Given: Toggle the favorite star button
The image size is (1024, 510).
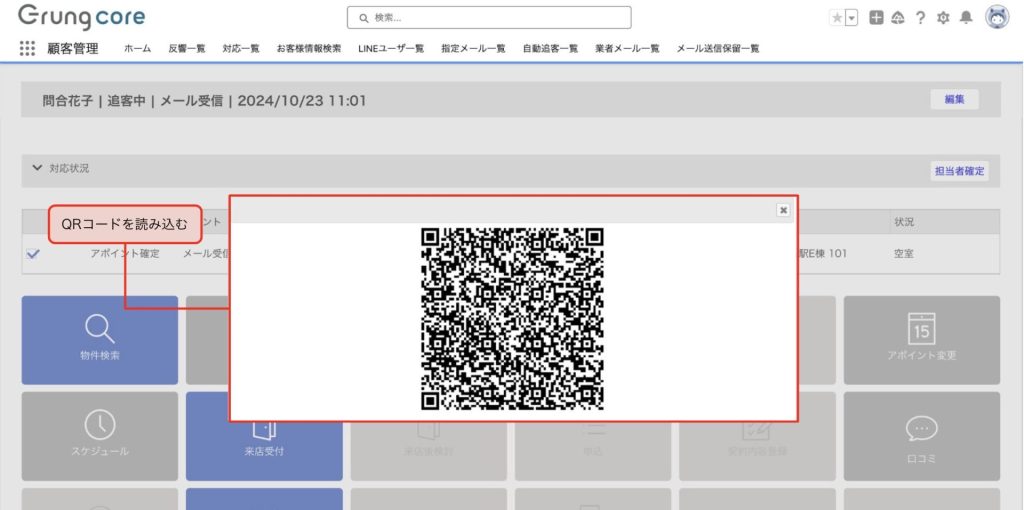Looking at the screenshot, I should pyautogui.click(x=837, y=18).
